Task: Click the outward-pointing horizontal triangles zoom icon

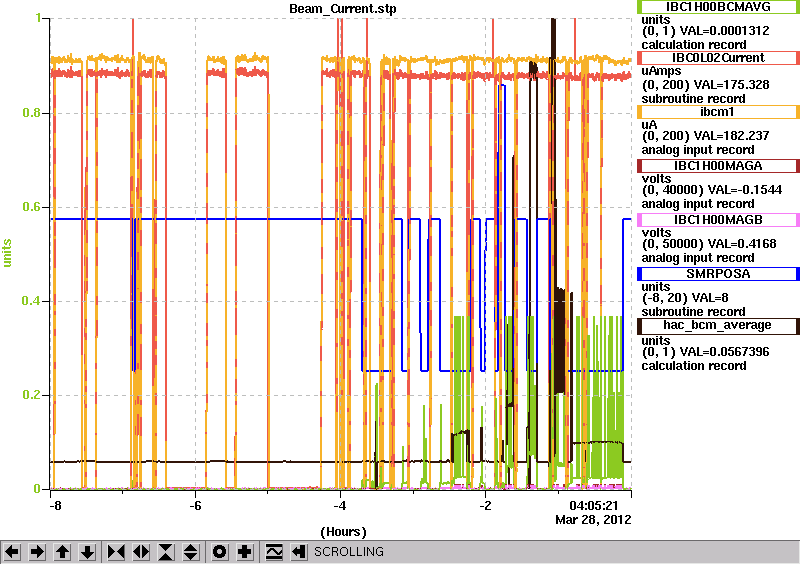Action: (x=141, y=552)
